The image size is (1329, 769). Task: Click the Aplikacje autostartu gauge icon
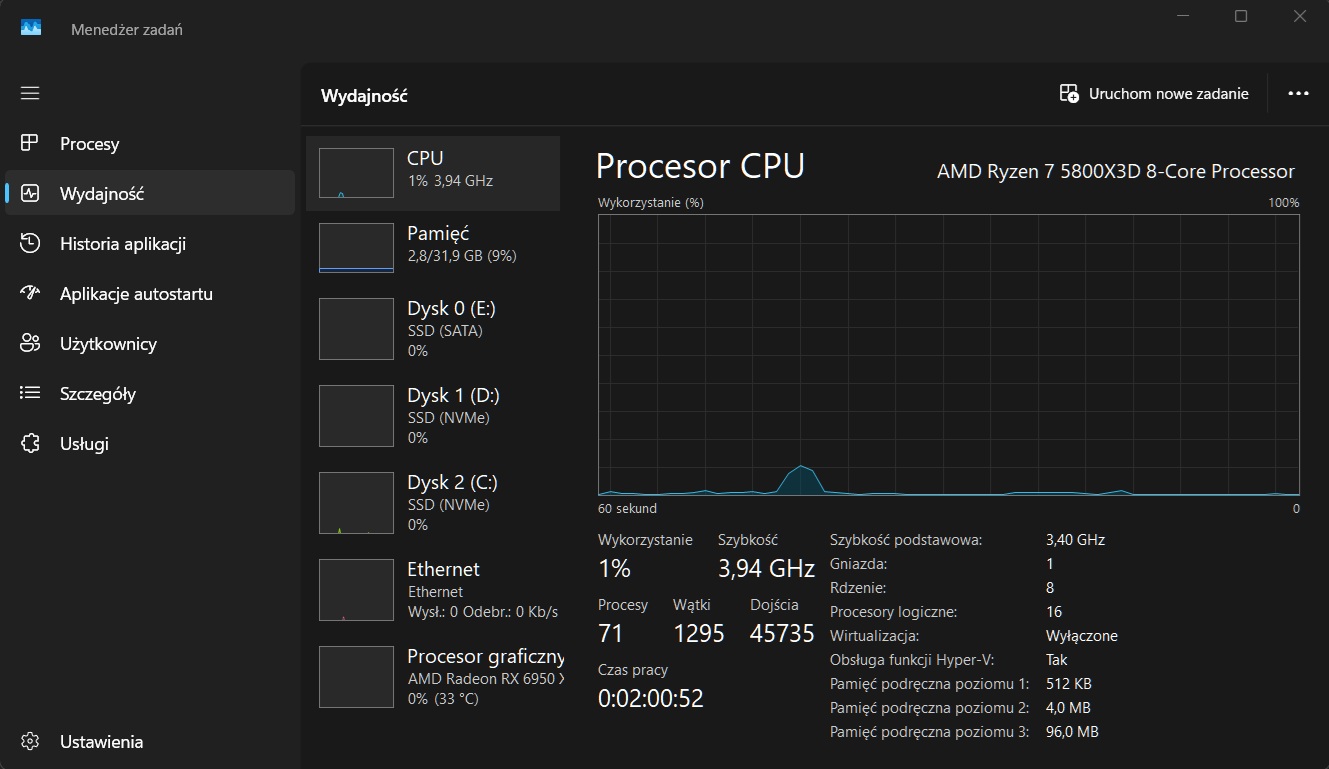point(30,293)
